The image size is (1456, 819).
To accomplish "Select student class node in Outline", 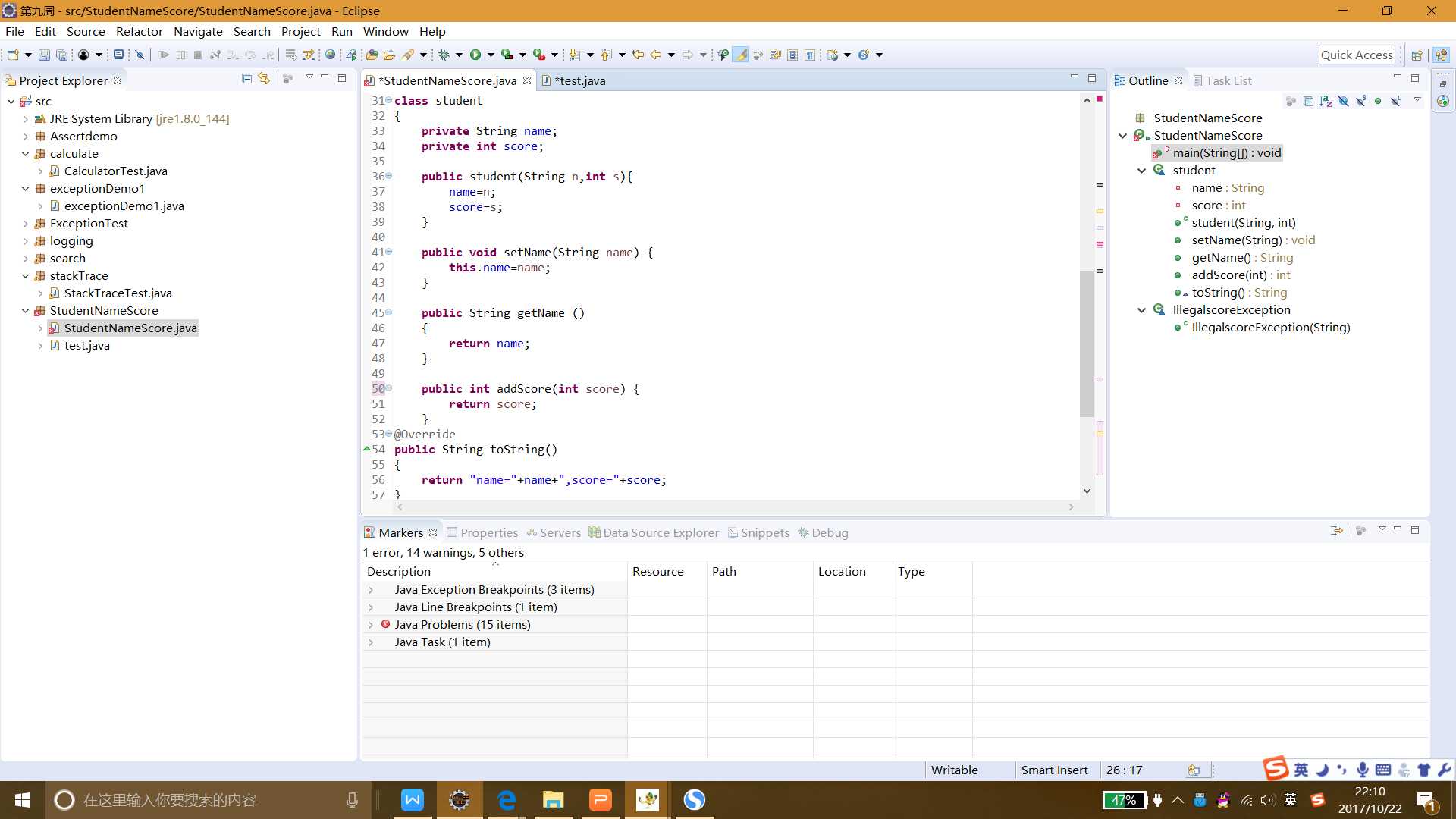I will click(1194, 169).
